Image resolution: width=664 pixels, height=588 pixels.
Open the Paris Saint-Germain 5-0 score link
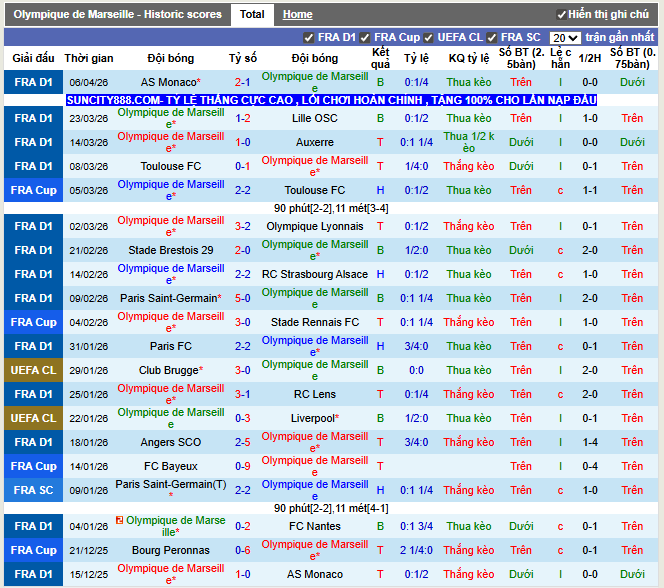[243, 298]
